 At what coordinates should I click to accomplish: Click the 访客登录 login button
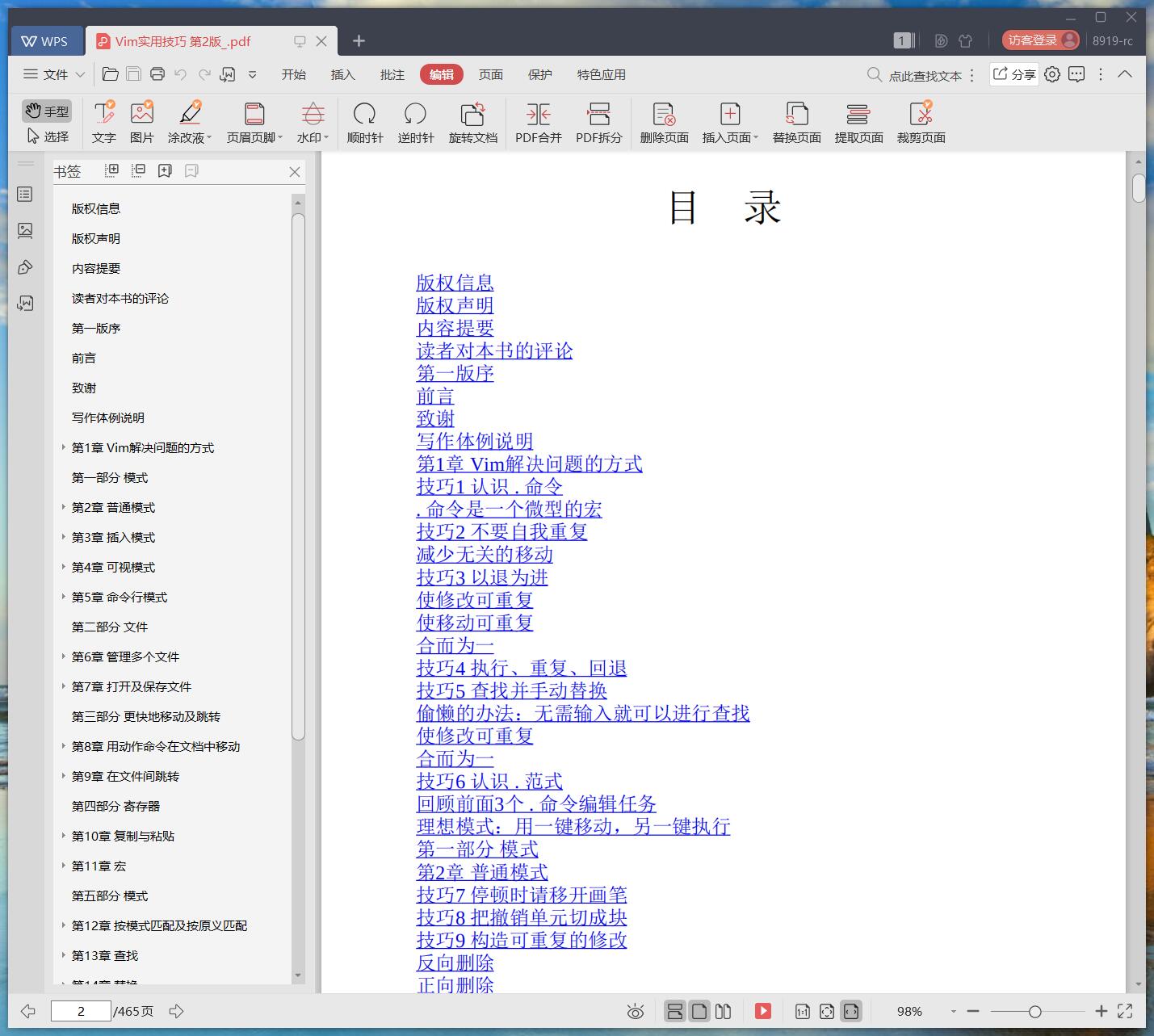[x=1040, y=40]
